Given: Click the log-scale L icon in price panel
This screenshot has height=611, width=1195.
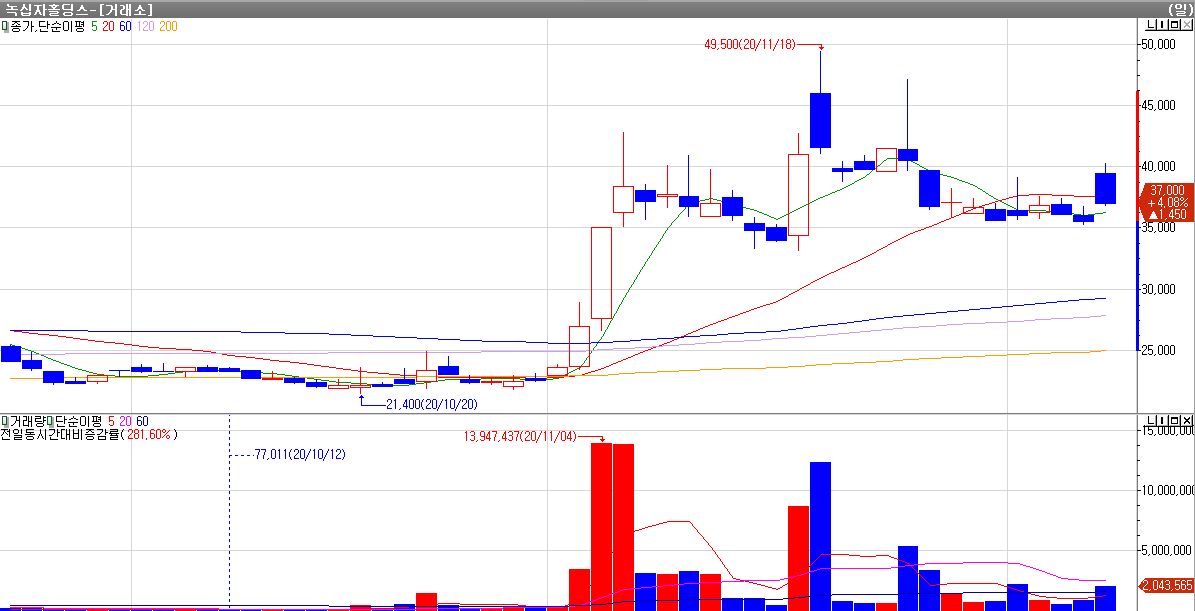Looking at the screenshot, I should point(1151,24).
